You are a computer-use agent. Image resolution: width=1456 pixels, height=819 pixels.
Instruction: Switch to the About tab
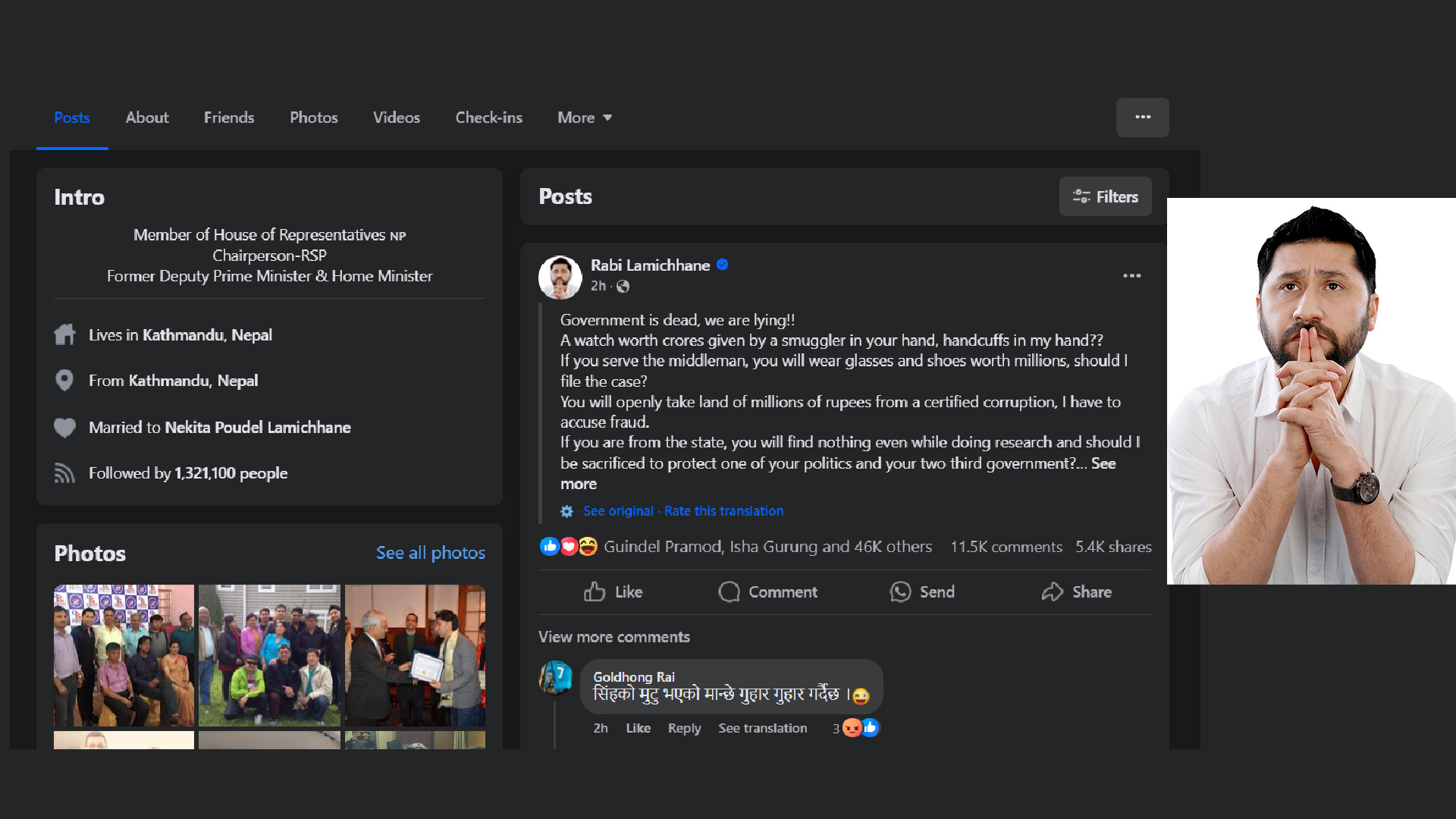[147, 118]
